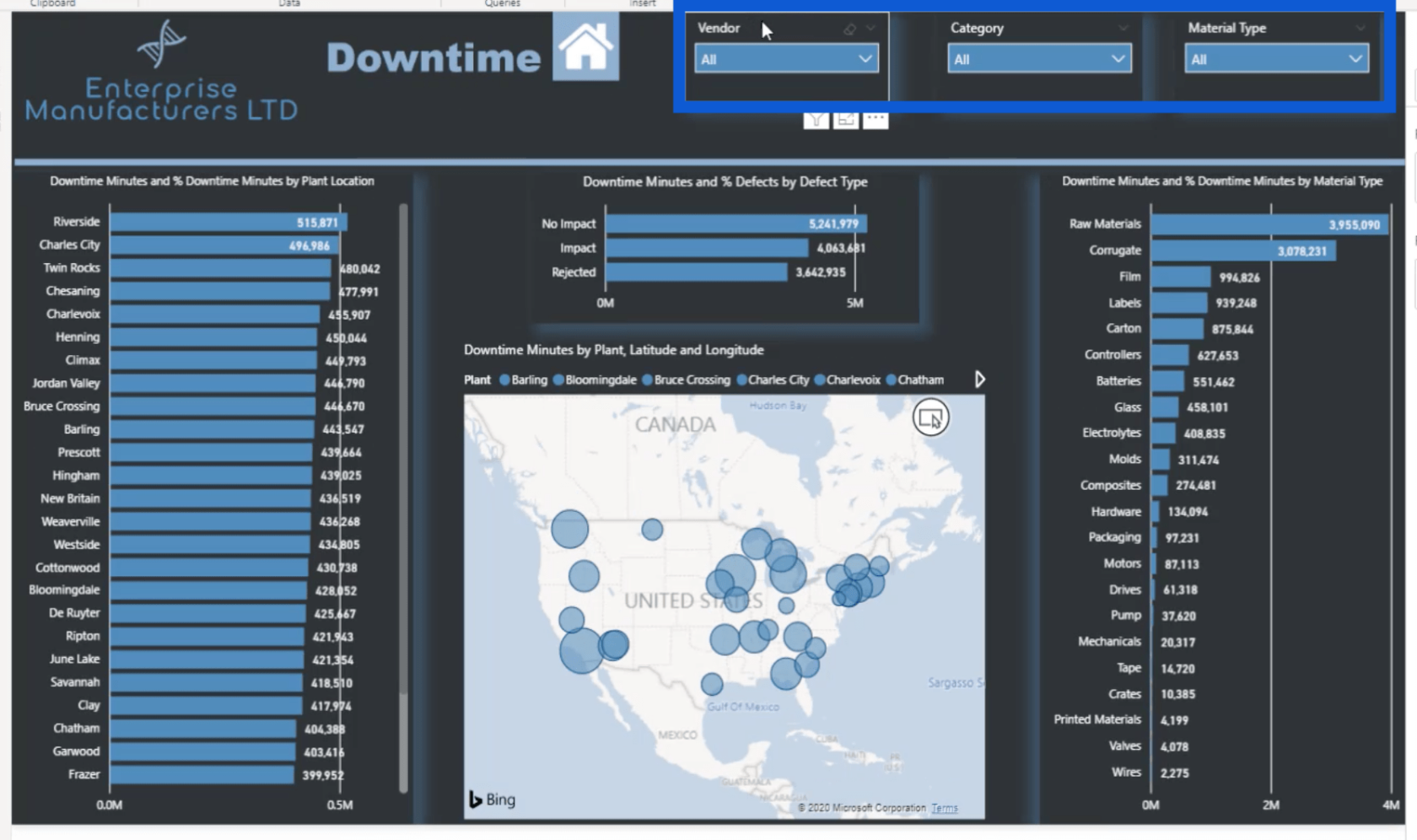Select the Batteries material bar
Screen dimensions: 1417x840
1167,381
